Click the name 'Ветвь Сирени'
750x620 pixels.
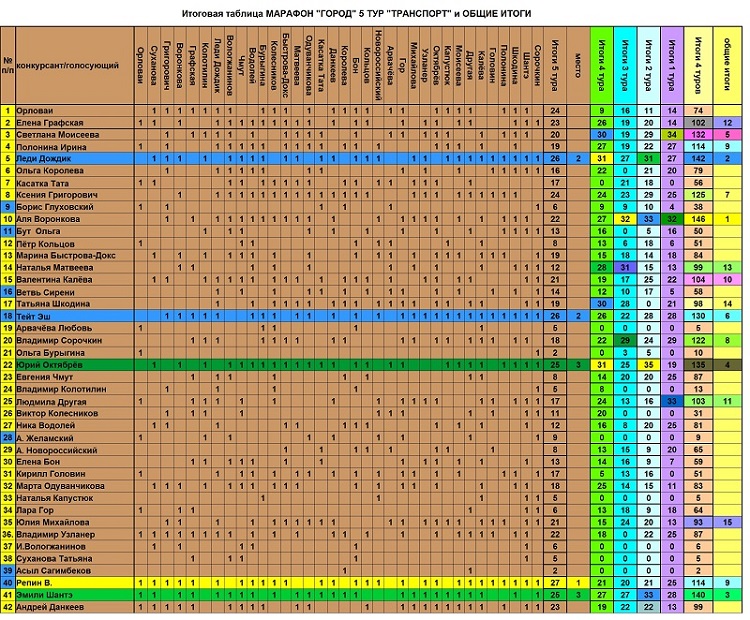click(x=45, y=292)
